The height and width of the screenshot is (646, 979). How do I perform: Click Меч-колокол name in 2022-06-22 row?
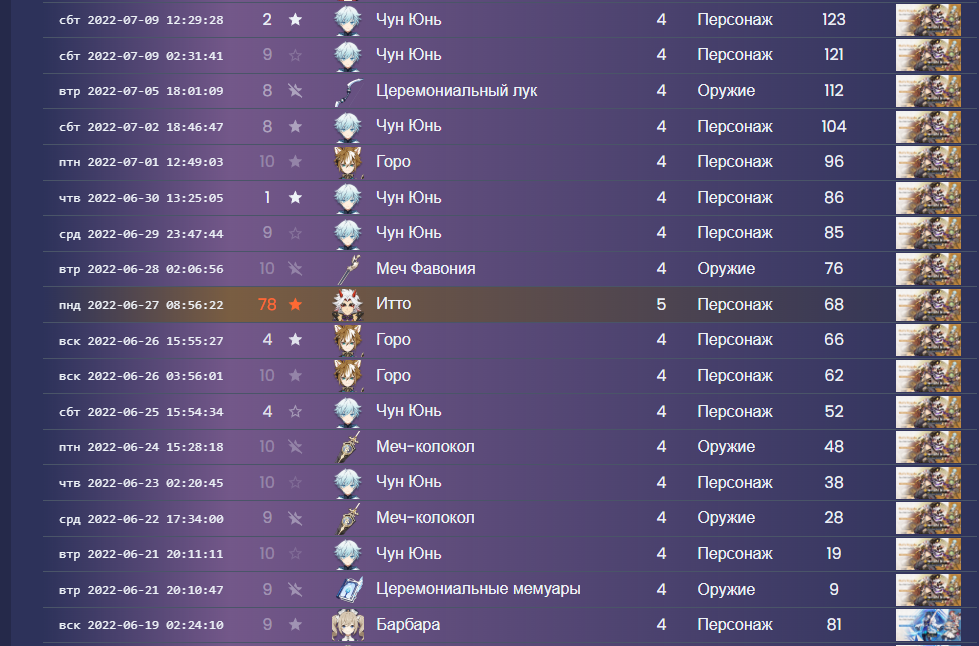(x=425, y=518)
